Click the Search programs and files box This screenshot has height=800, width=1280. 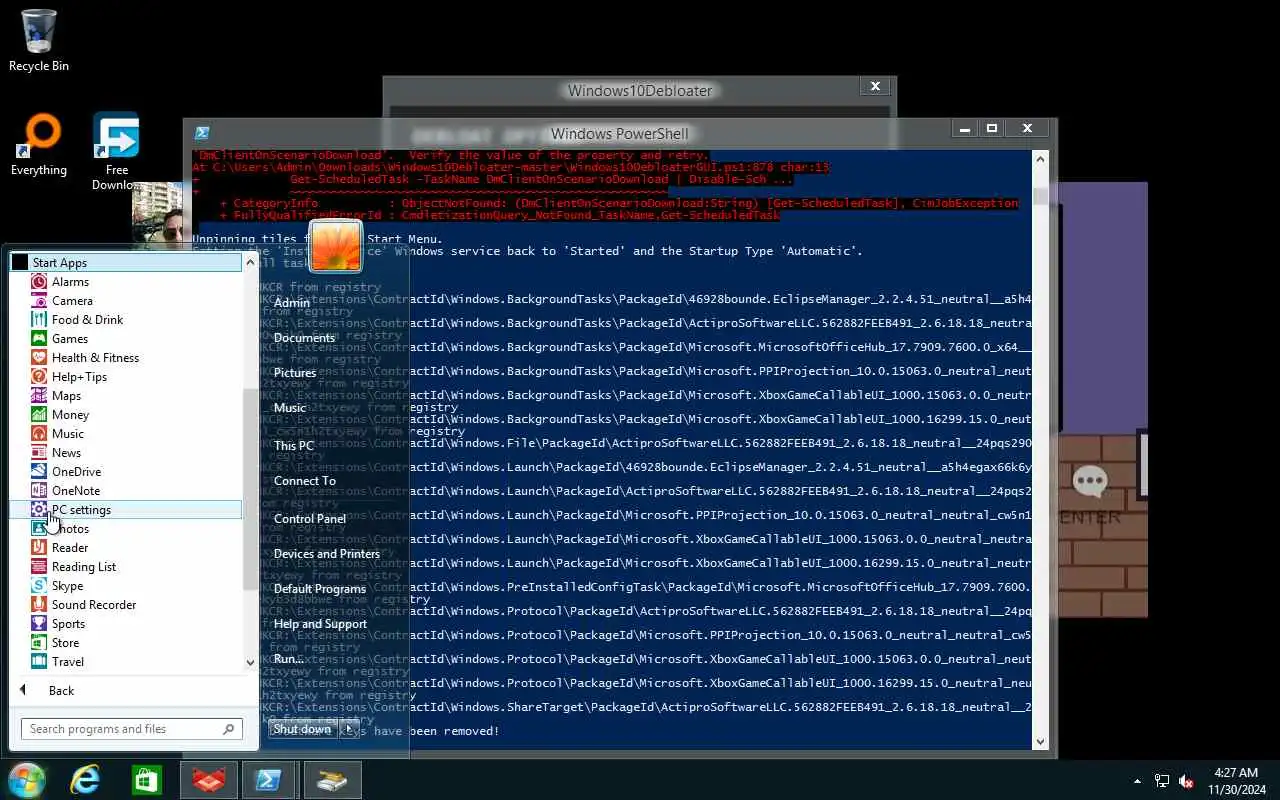132,729
